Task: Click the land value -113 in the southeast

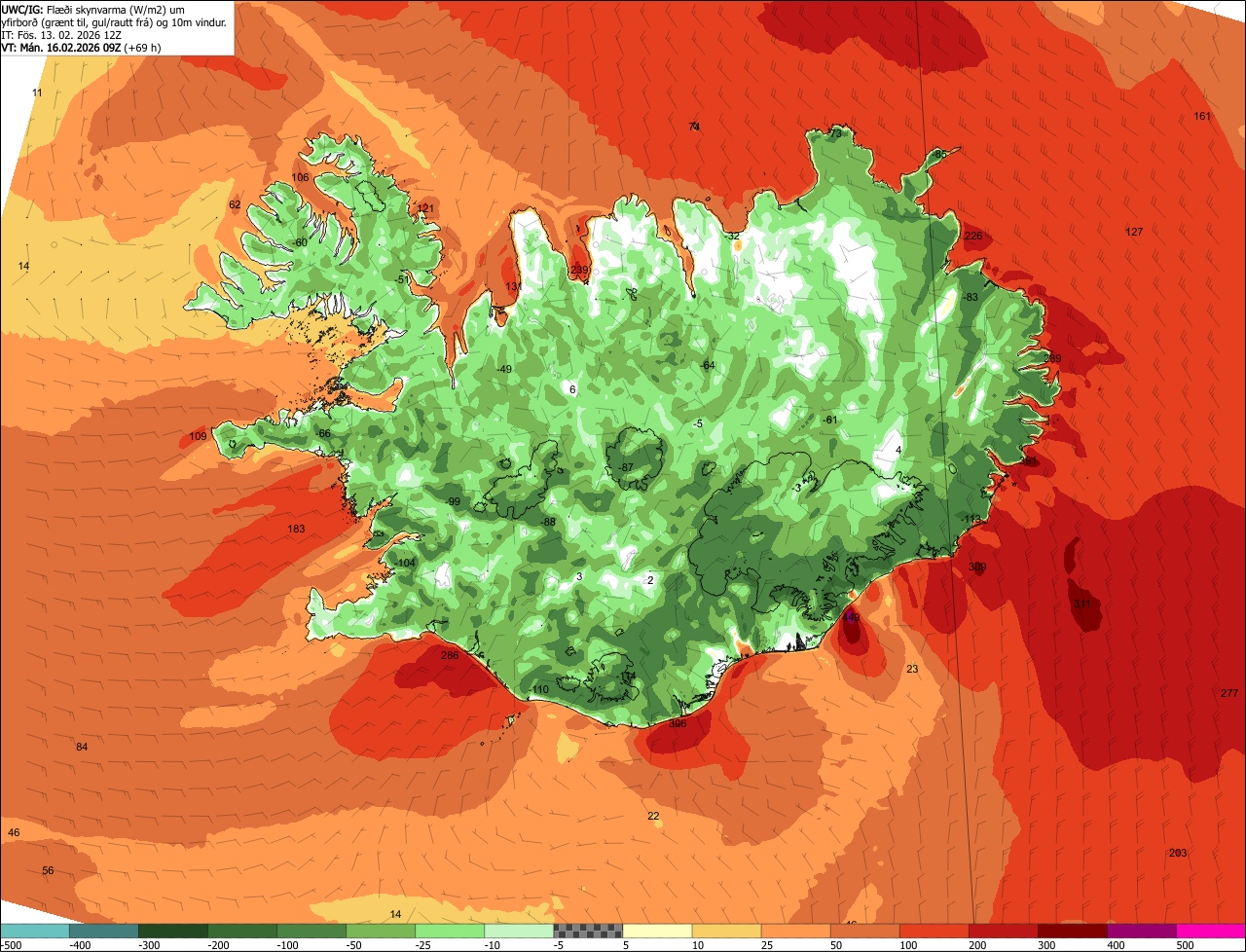Action: click(x=971, y=520)
